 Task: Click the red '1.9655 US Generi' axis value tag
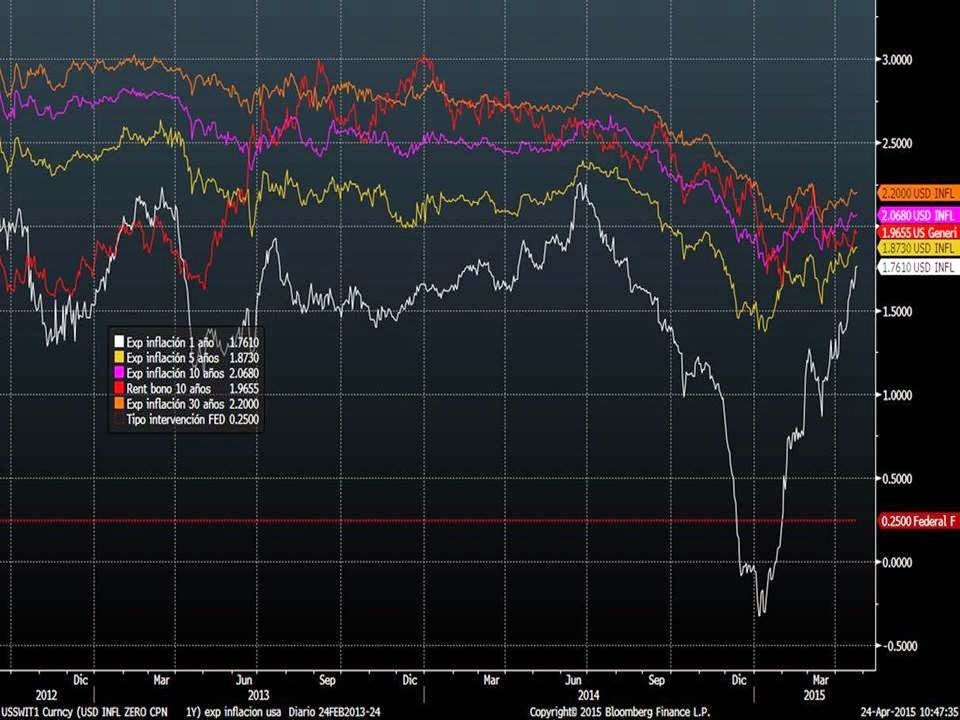coord(918,233)
